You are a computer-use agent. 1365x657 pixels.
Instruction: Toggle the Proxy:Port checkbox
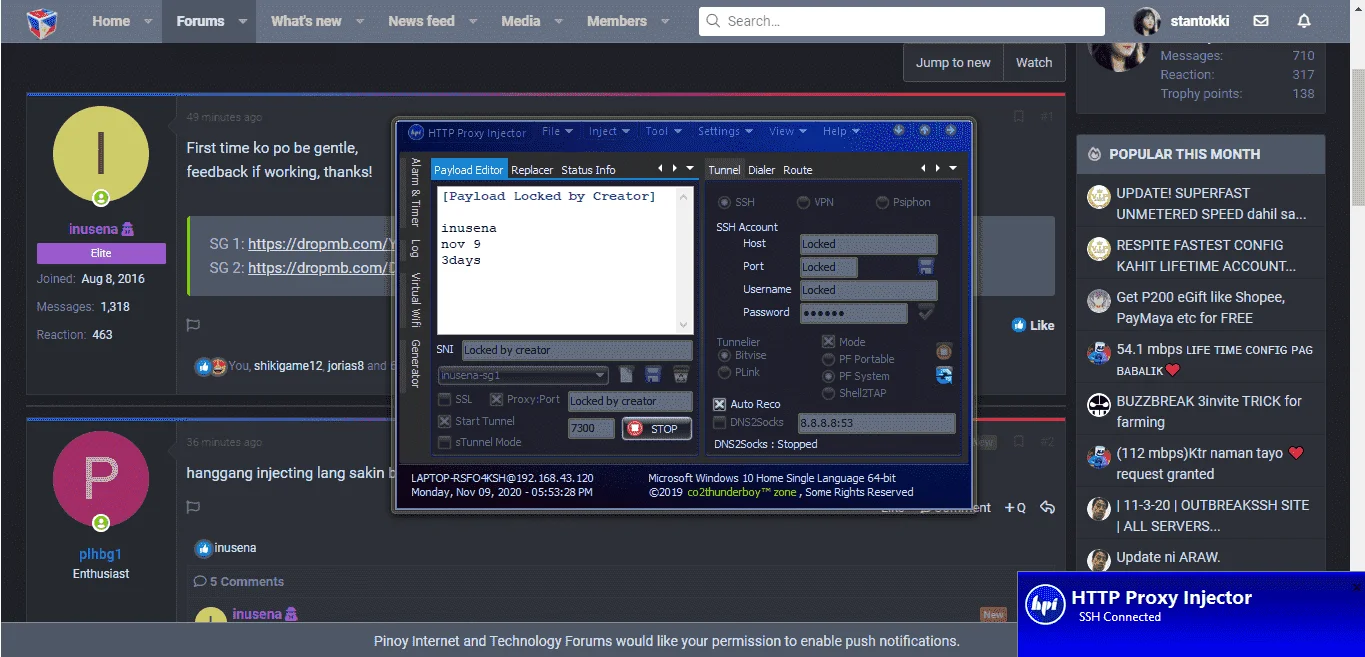click(496, 399)
